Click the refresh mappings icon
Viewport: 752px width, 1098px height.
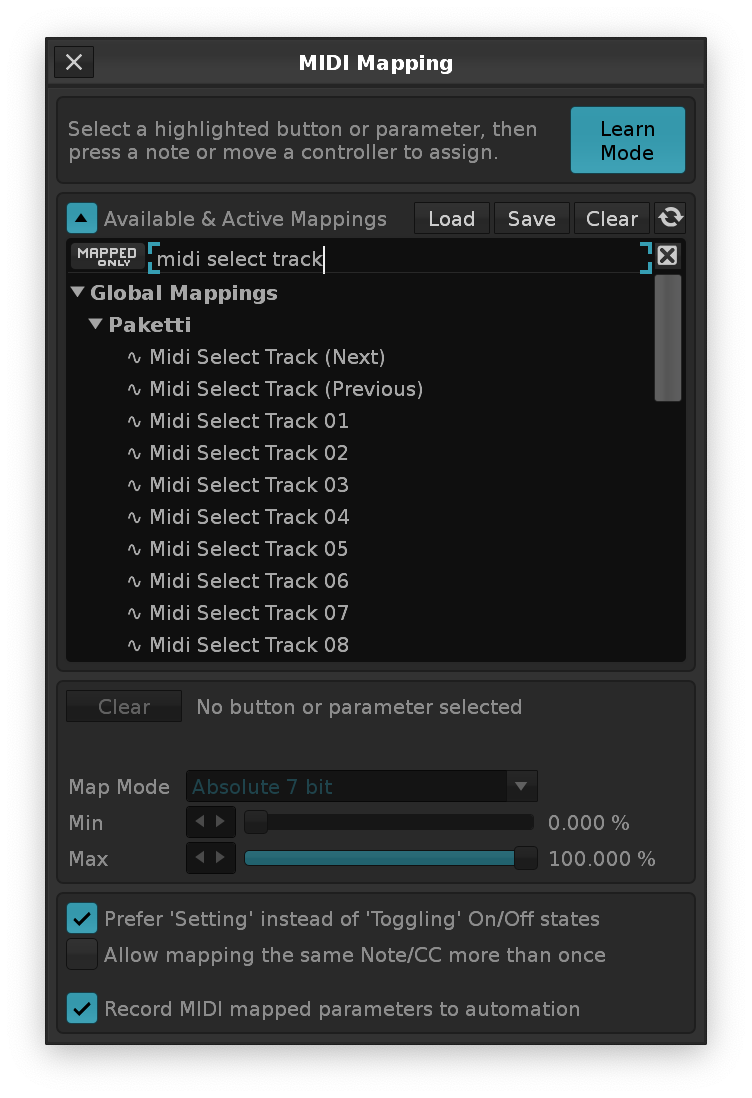coord(670,218)
